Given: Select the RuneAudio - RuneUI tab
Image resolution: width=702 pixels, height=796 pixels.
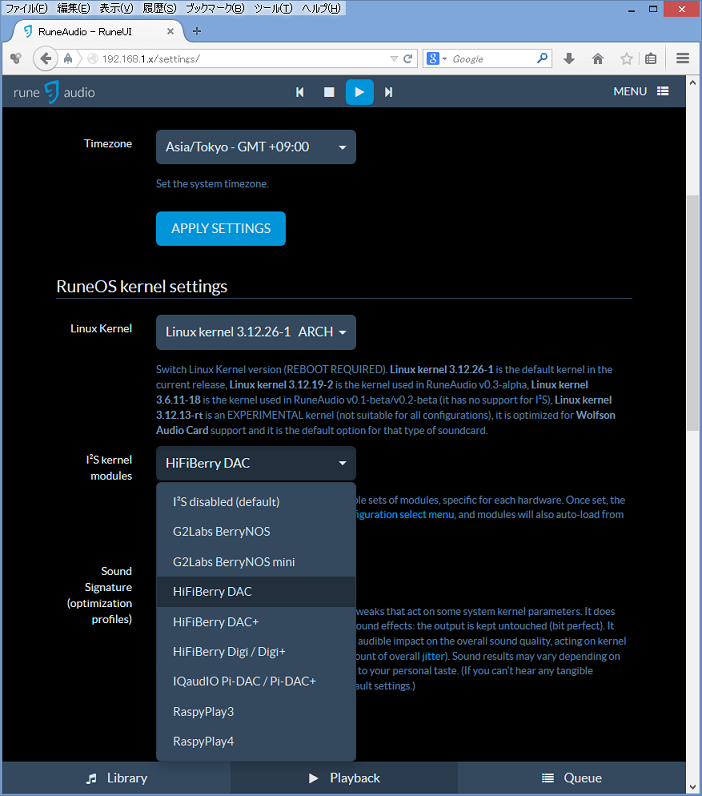Looking at the screenshot, I should (x=96, y=31).
